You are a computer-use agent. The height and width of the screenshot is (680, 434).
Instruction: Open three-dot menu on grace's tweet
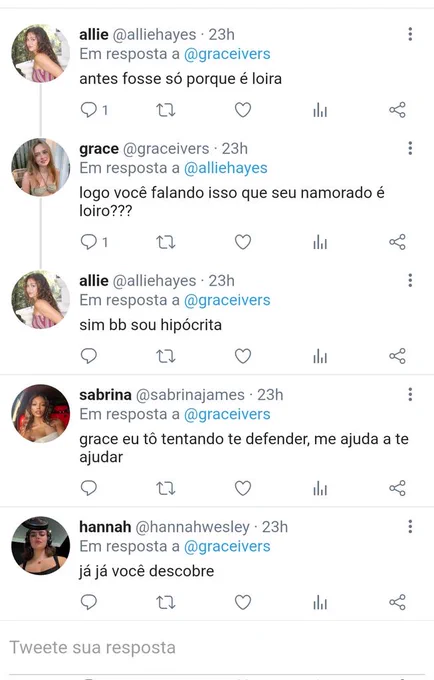tap(410, 148)
